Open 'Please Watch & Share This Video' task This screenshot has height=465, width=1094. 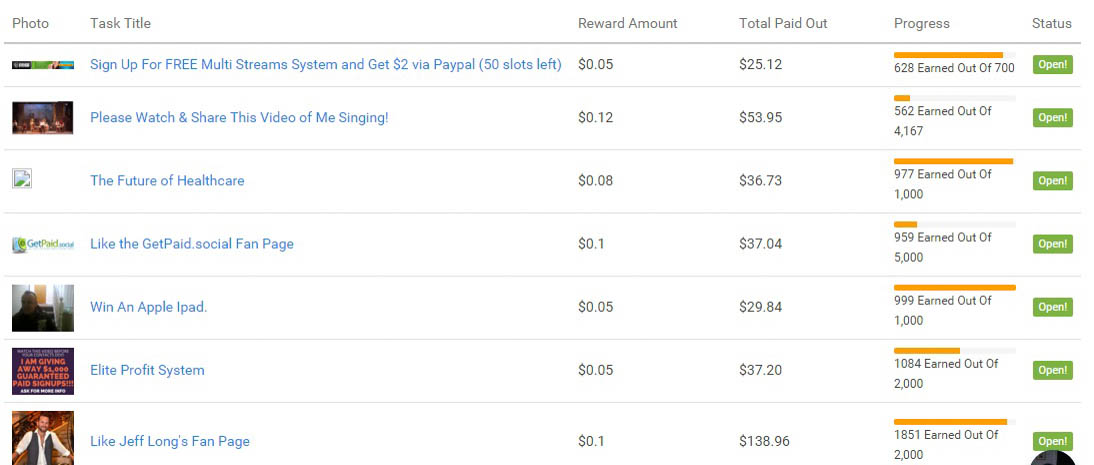[239, 117]
